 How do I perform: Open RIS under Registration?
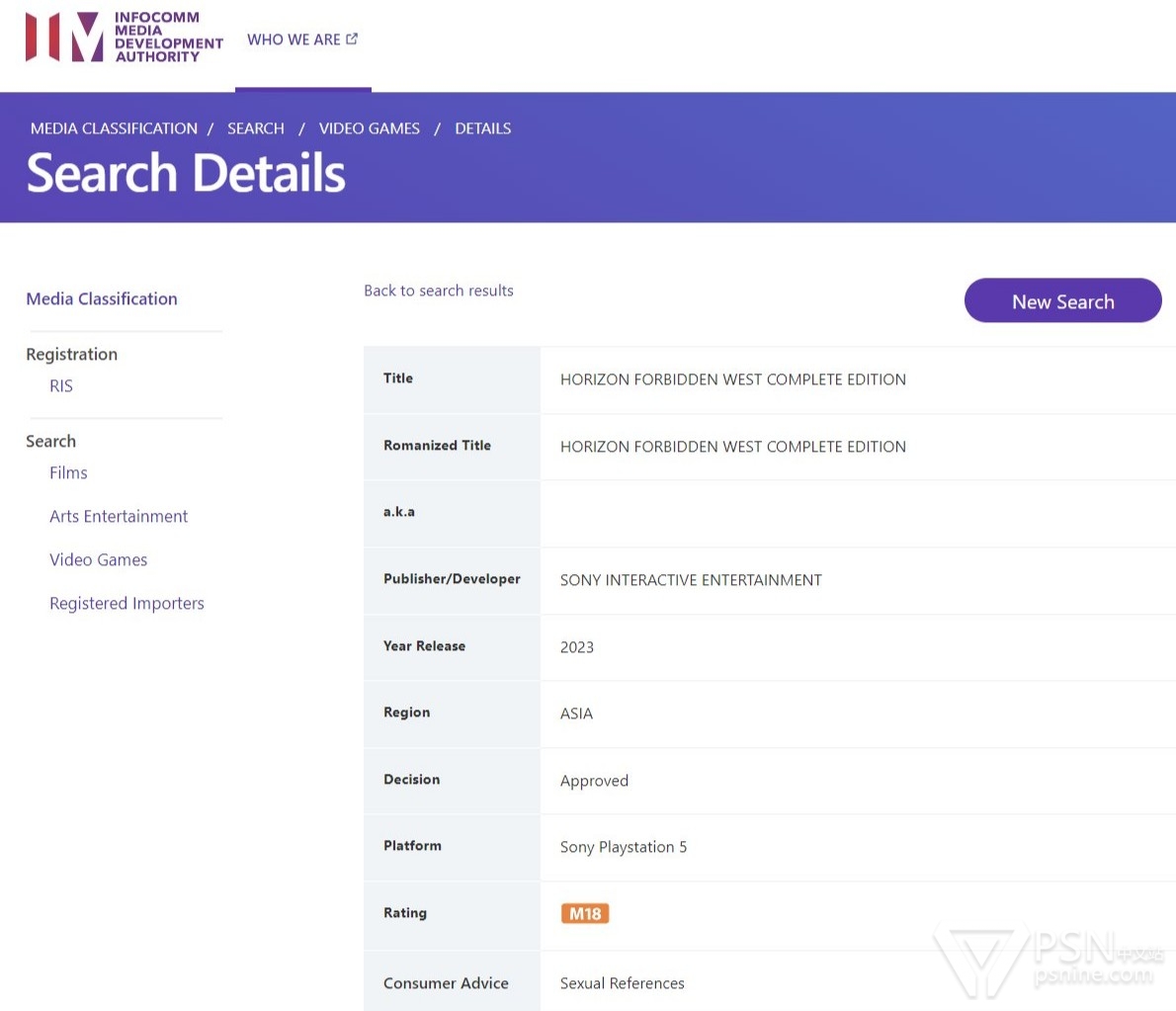60,386
